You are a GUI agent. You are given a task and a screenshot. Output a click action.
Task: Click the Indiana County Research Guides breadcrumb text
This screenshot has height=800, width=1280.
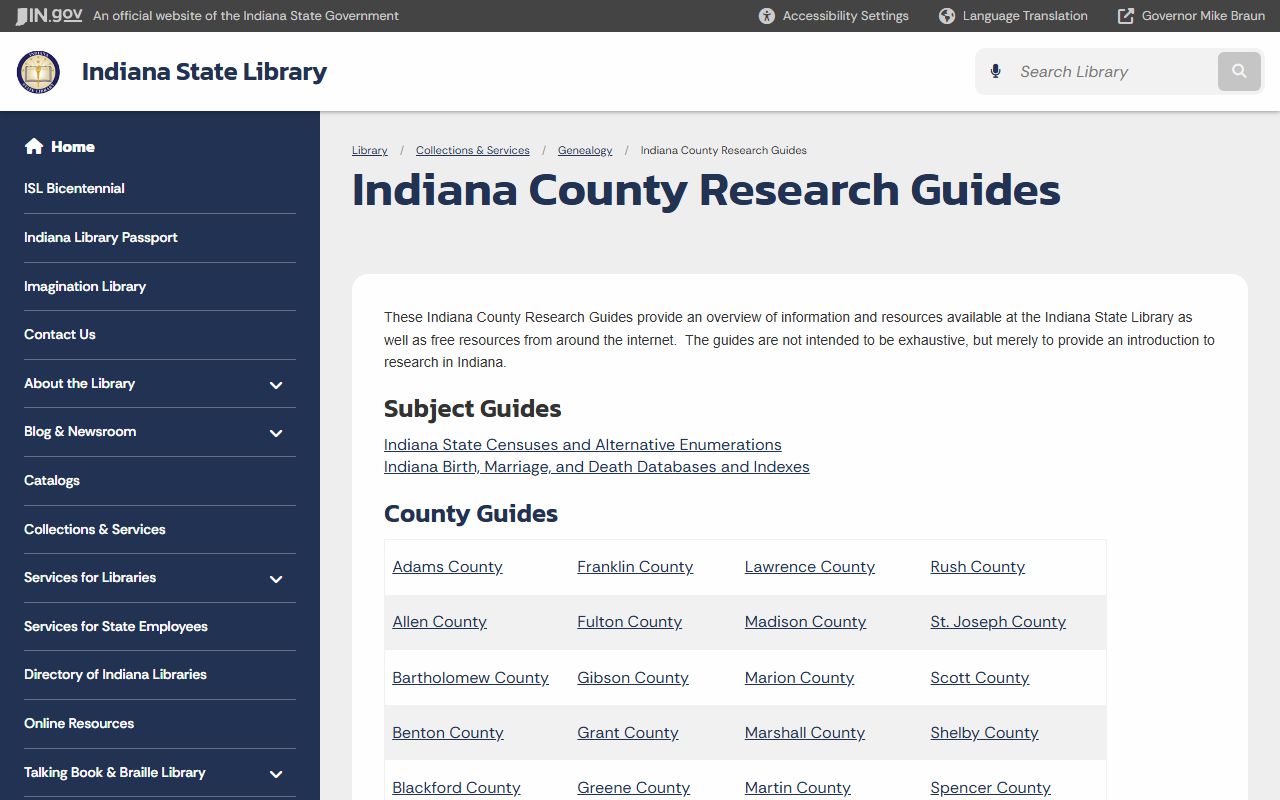pos(724,150)
